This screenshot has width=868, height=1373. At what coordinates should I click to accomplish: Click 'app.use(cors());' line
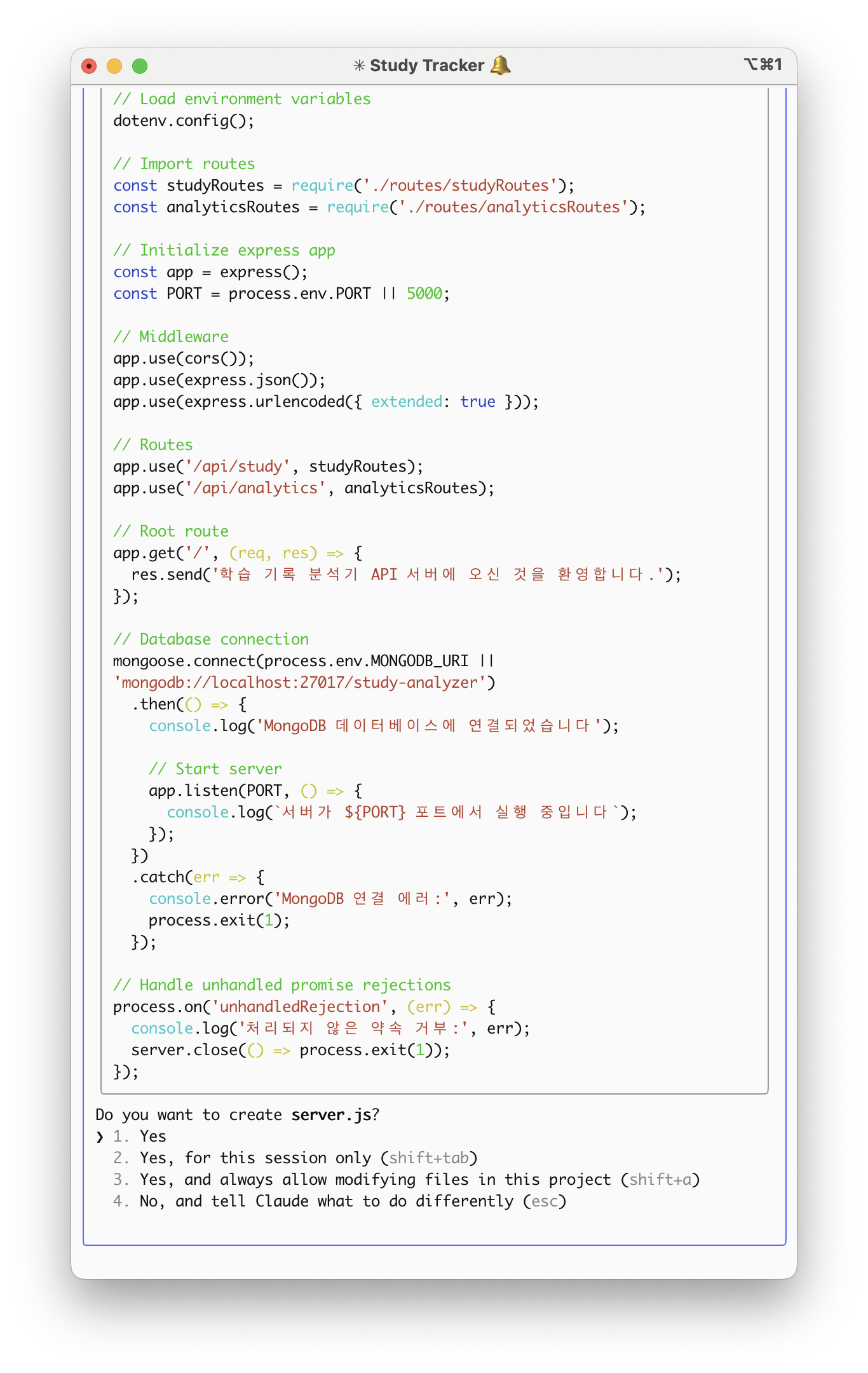point(184,358)
